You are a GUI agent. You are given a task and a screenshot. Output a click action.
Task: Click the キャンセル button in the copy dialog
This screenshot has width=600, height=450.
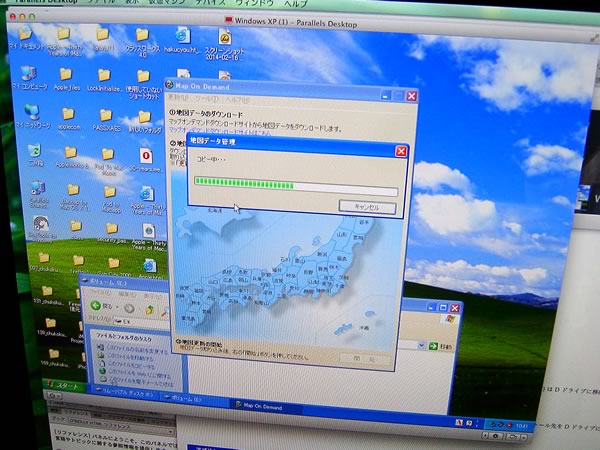[x=367, y=207]
